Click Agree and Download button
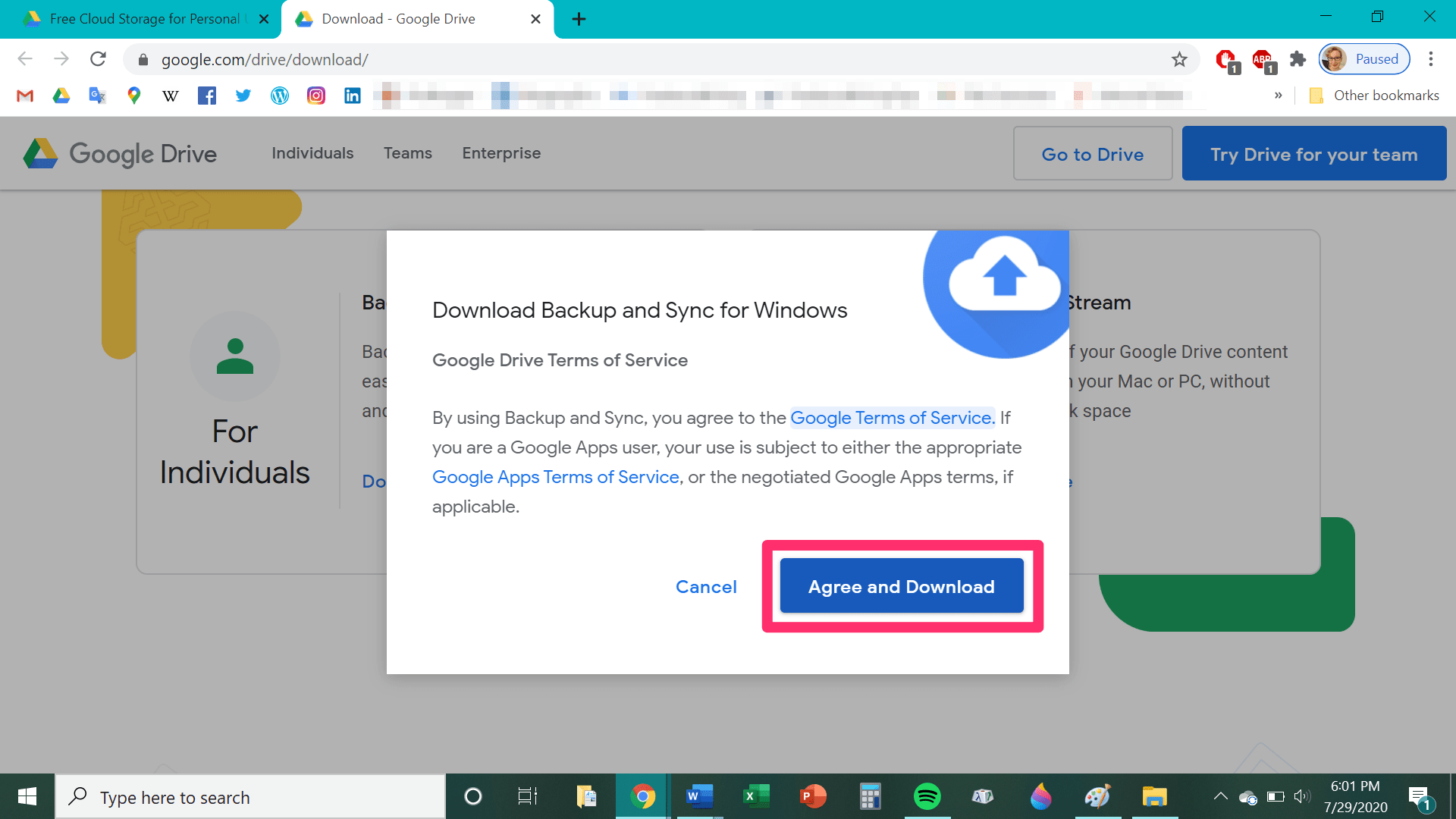 901,586
